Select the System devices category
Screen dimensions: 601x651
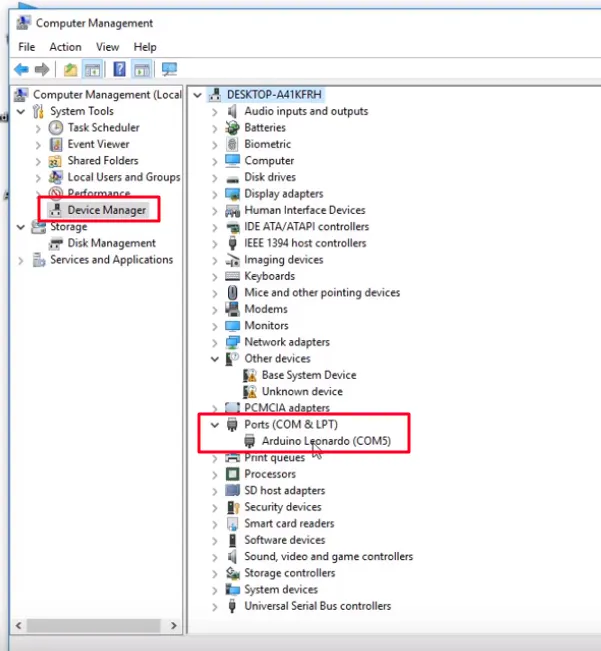pyautogui.click(x=281, y=590)
